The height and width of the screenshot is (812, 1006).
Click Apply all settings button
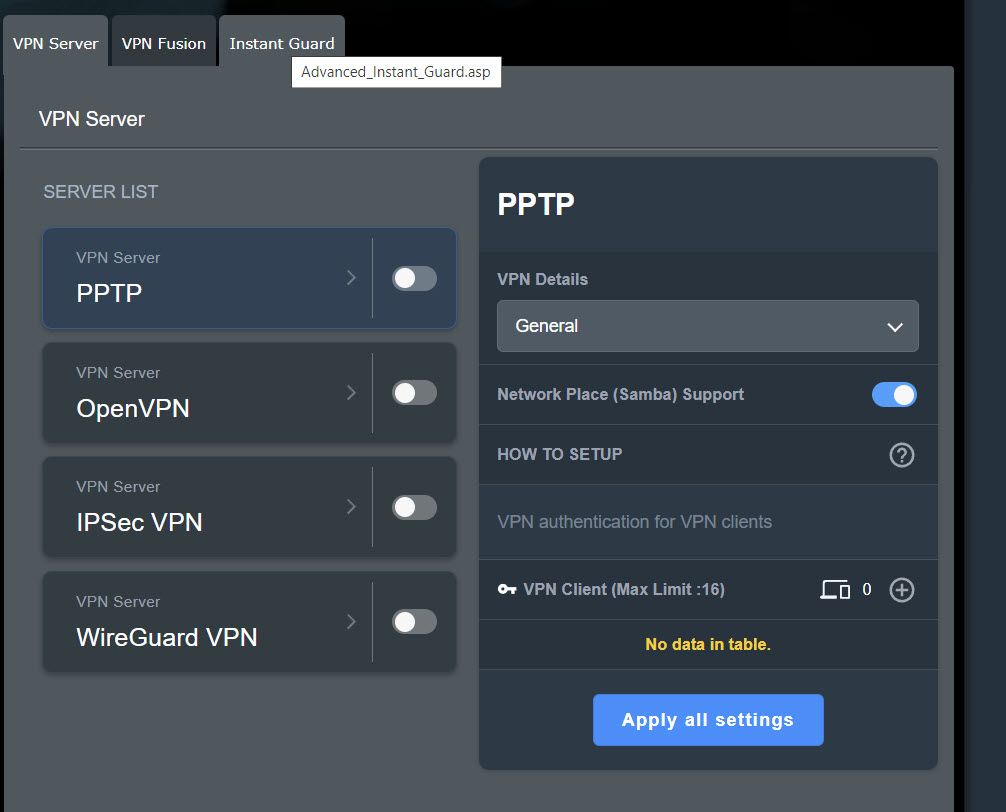tap(707, 720)
